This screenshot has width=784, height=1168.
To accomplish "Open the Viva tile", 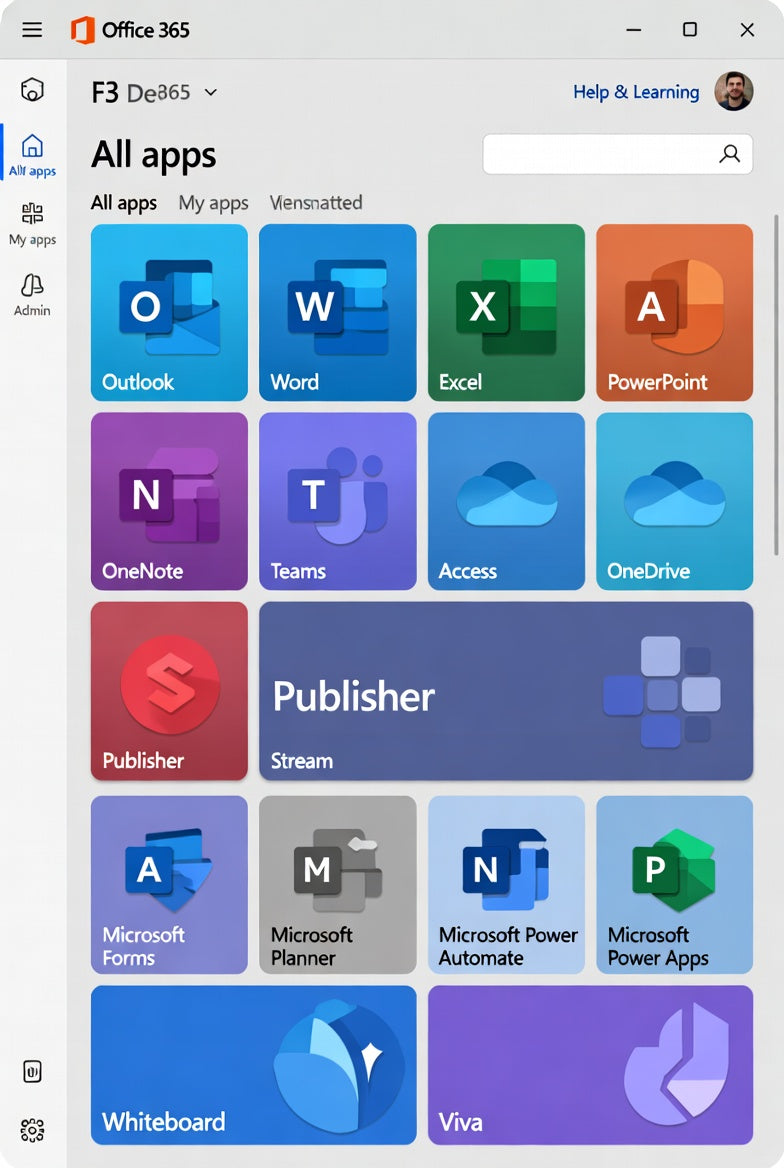I will pos(590,1065).
